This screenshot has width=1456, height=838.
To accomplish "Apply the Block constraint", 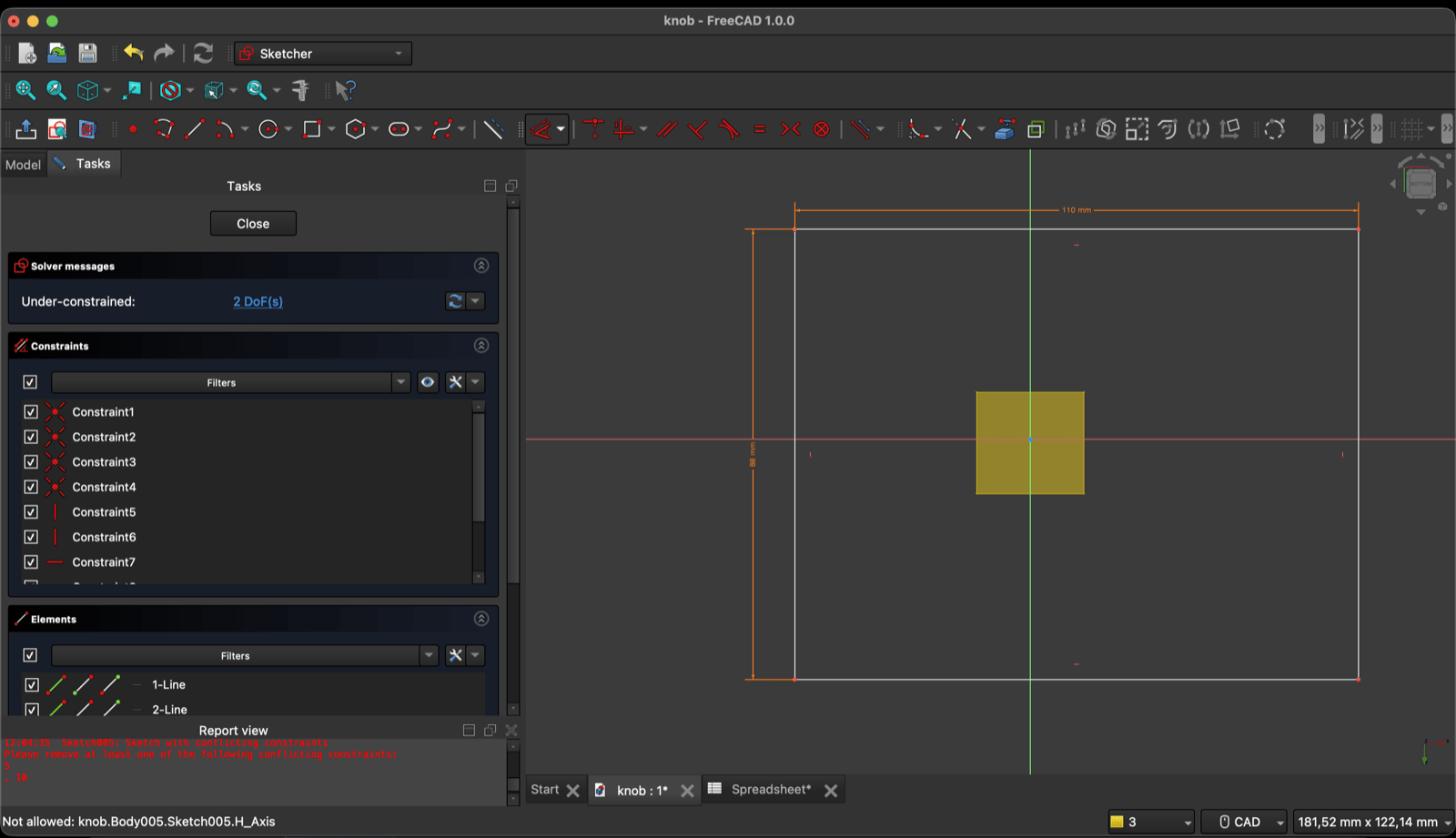I will pyautogui.click(x=822, y=129).
